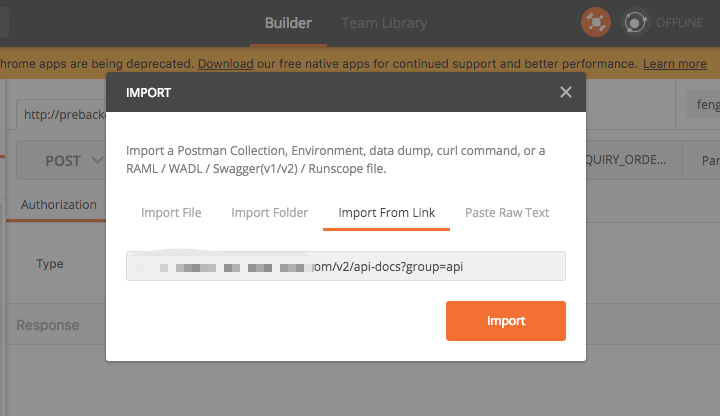The image size is (720, 416).
Task: Click the orange Import button
Action: pos(506,321)
